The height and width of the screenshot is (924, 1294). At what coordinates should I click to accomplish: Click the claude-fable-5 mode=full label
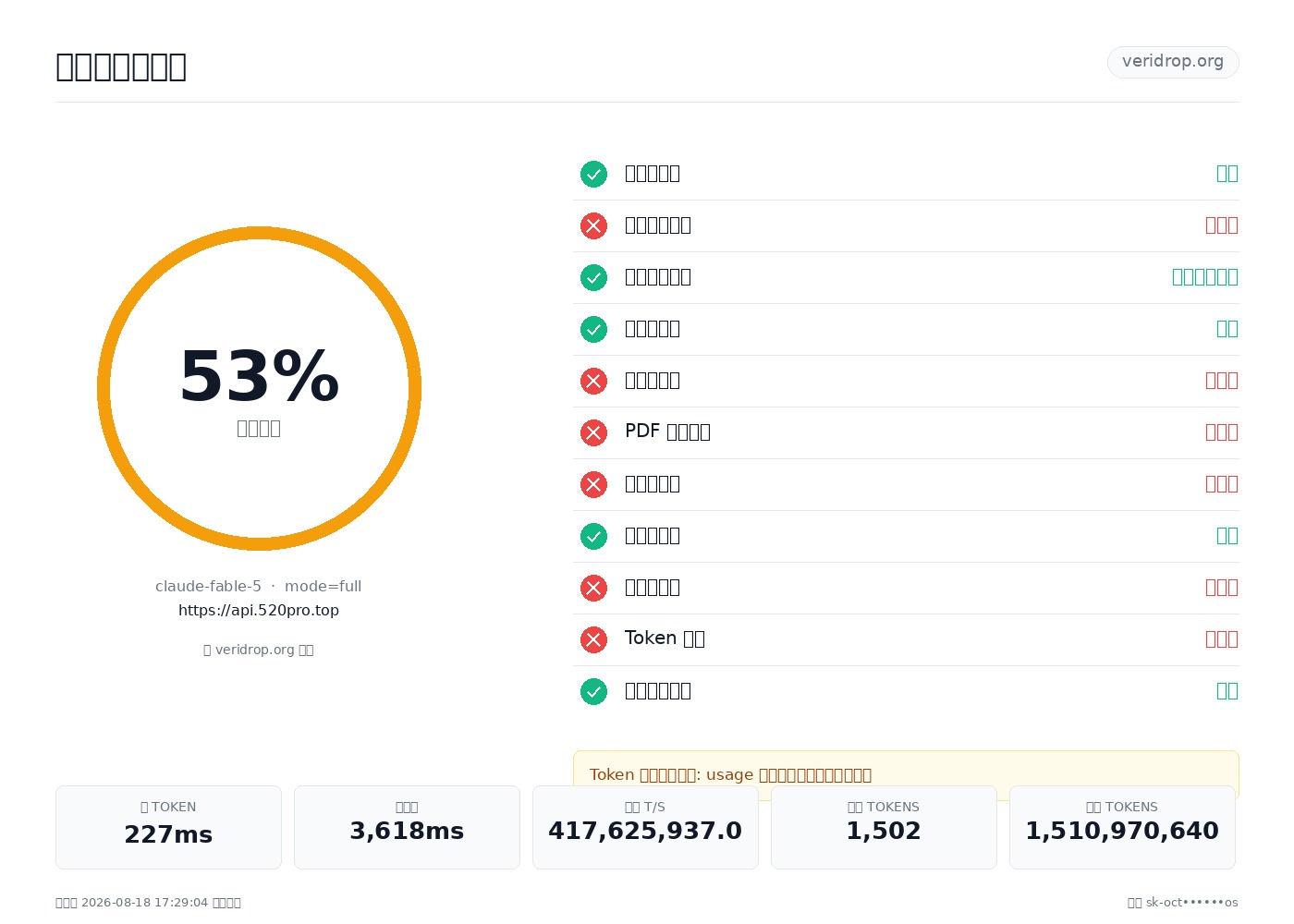[x=259, y=586]
